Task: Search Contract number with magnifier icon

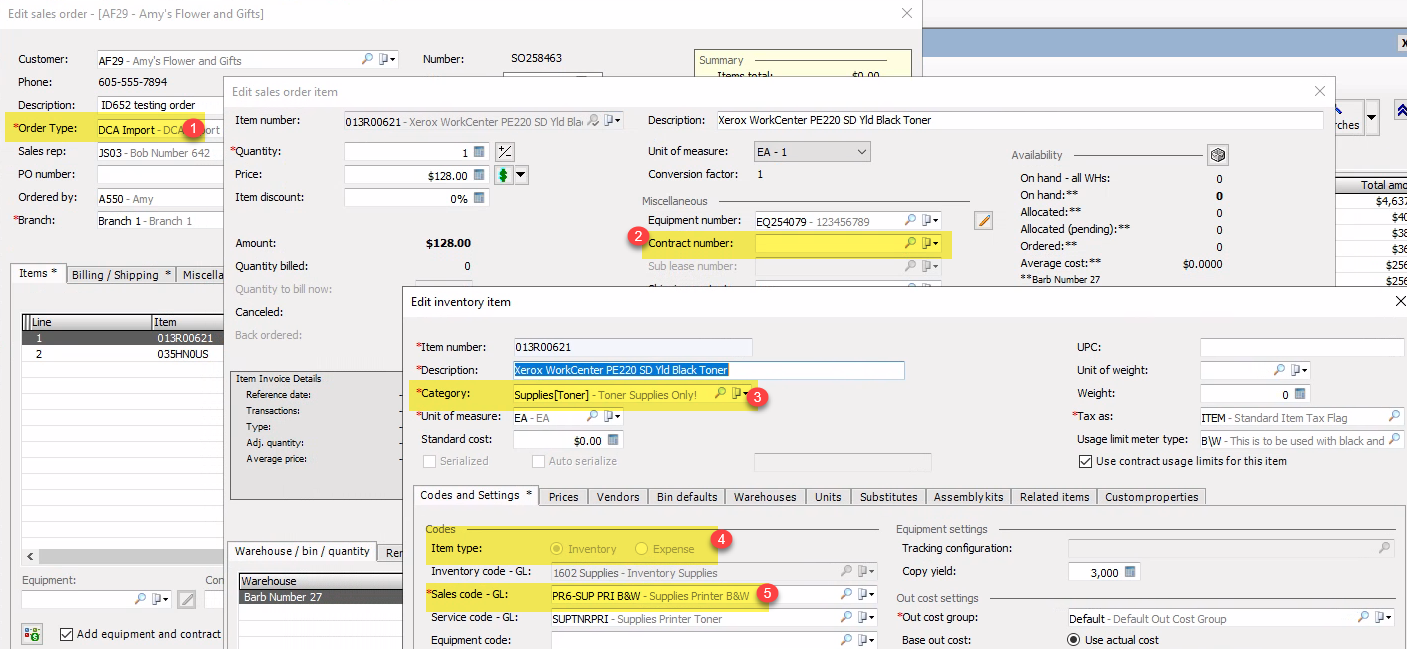Action: tap(910, 243)
